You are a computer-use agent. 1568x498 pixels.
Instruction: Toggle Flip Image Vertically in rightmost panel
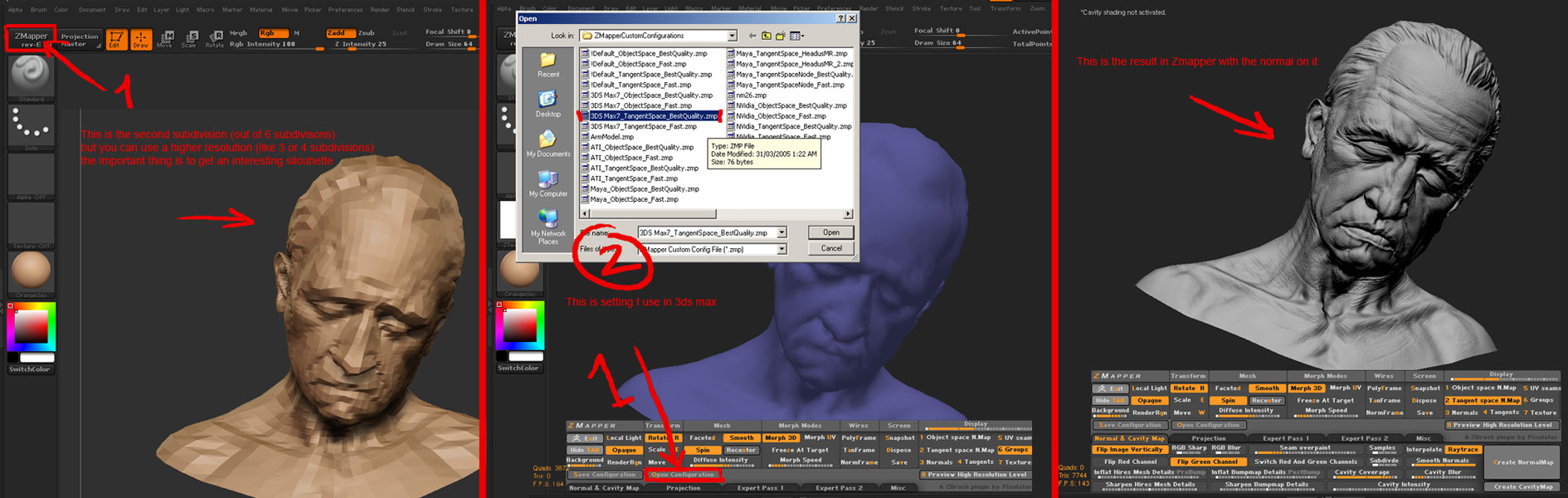click(x=1129, y=449)
